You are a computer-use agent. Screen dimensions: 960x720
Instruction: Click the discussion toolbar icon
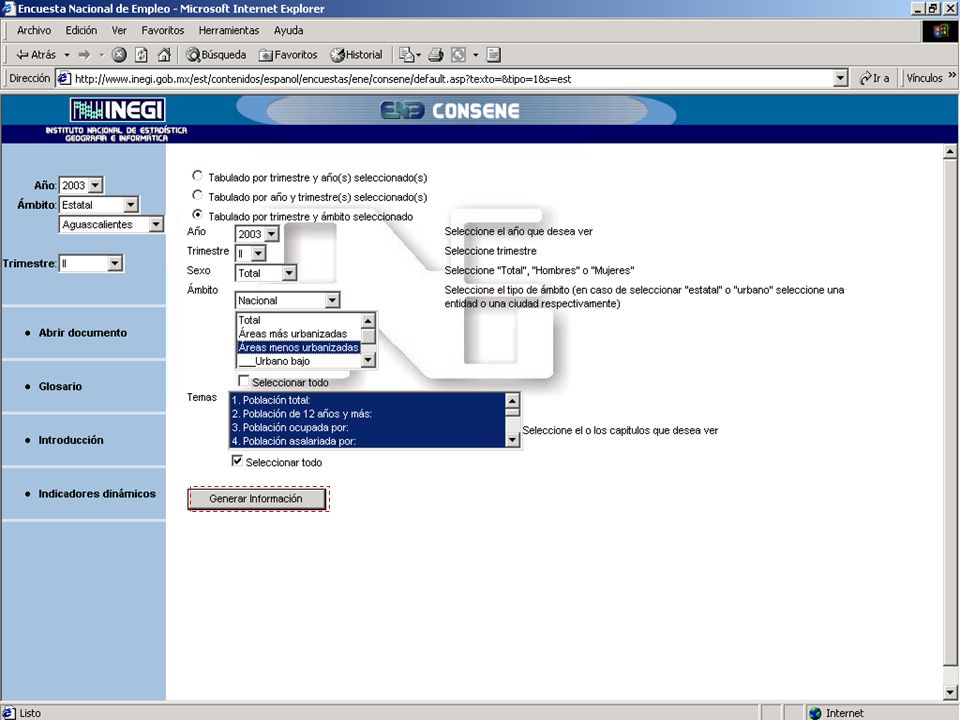(x=493, y=55)
